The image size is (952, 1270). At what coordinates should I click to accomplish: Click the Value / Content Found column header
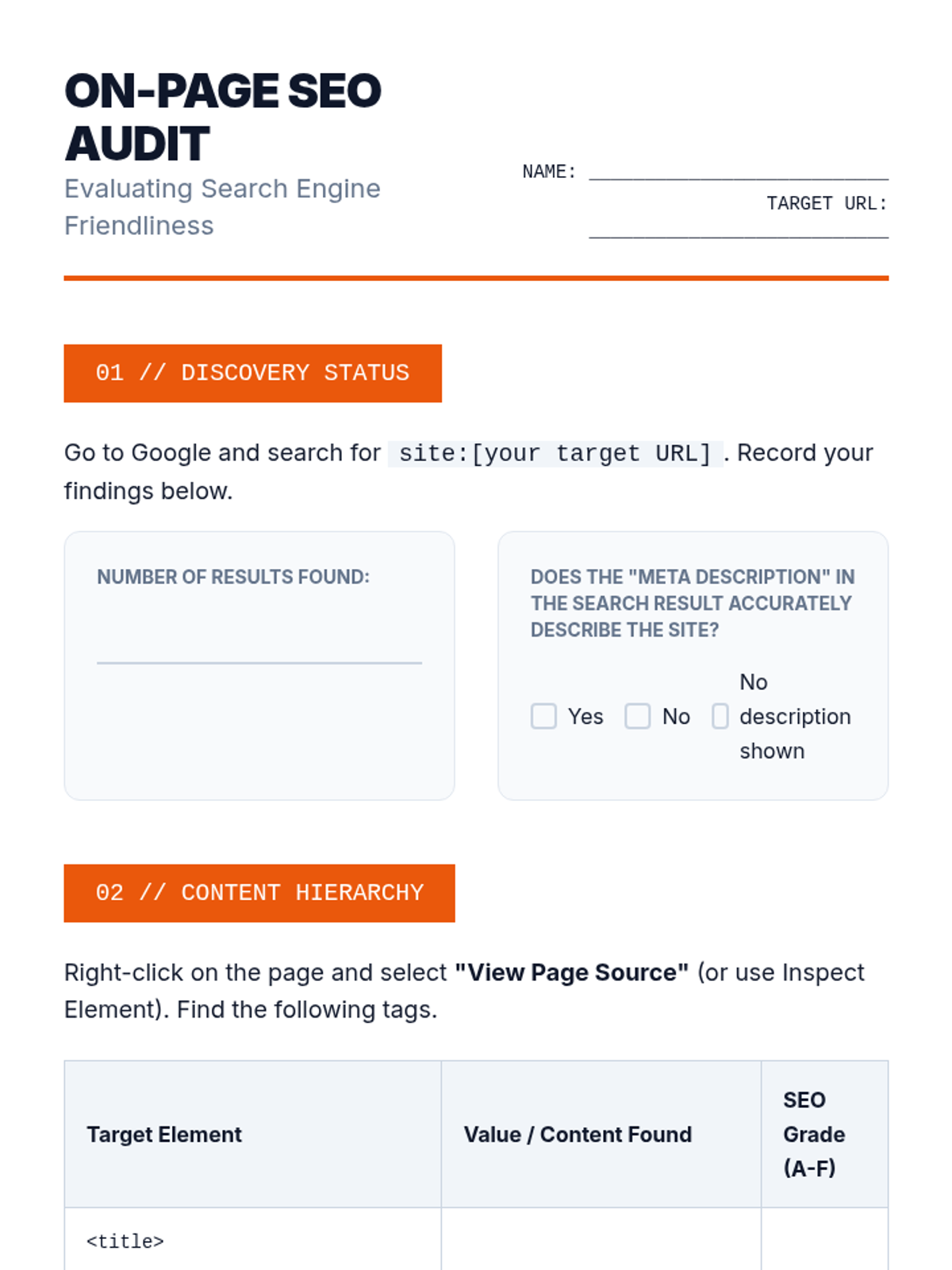click(578, 1134)
